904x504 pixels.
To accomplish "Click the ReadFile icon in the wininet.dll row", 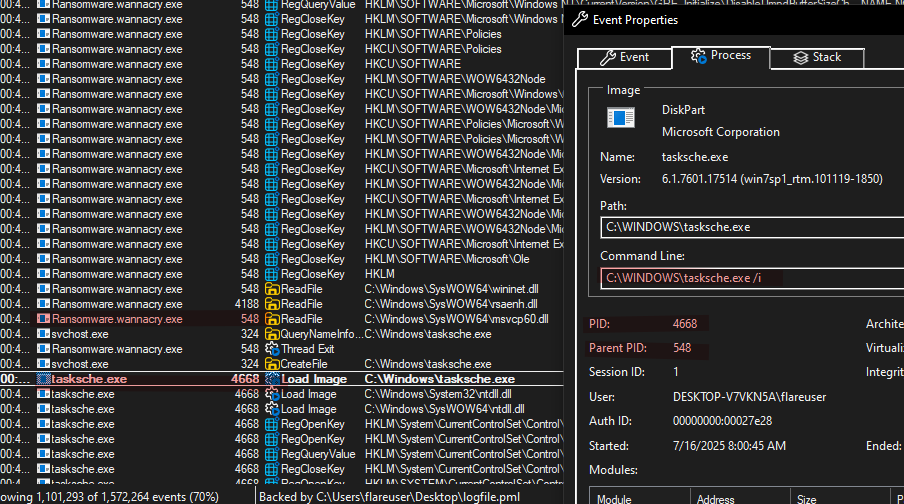I will pos(271,289).
